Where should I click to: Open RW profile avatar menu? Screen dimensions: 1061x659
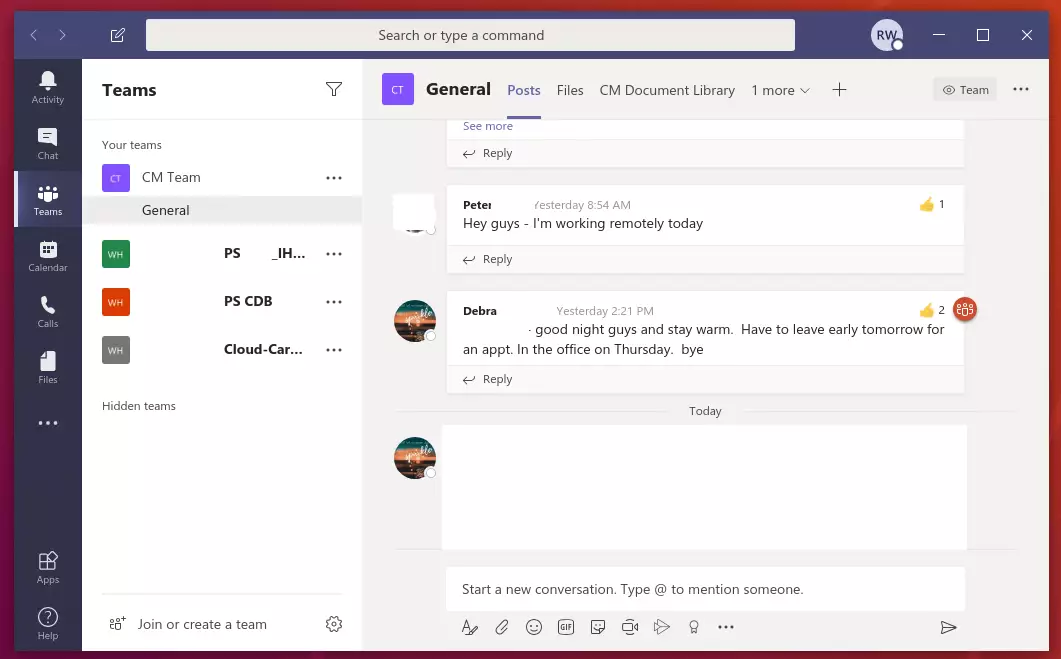pos(886,35)
